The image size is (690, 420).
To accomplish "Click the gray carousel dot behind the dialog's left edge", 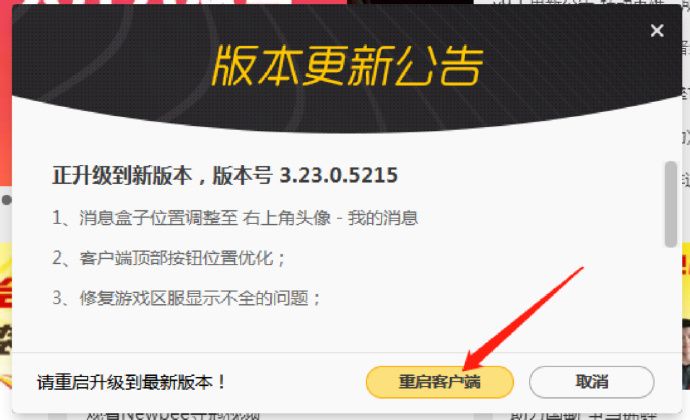I will pyautogui.click(x=7, y=200).
